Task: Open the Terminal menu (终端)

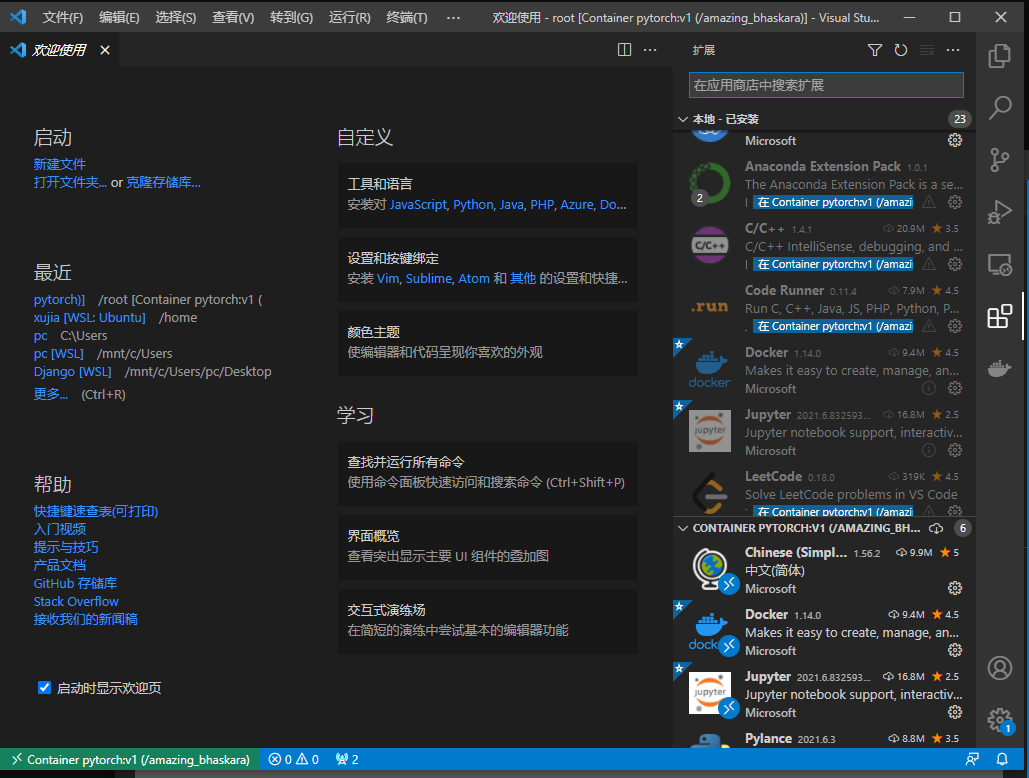Action: click(407, 17)
